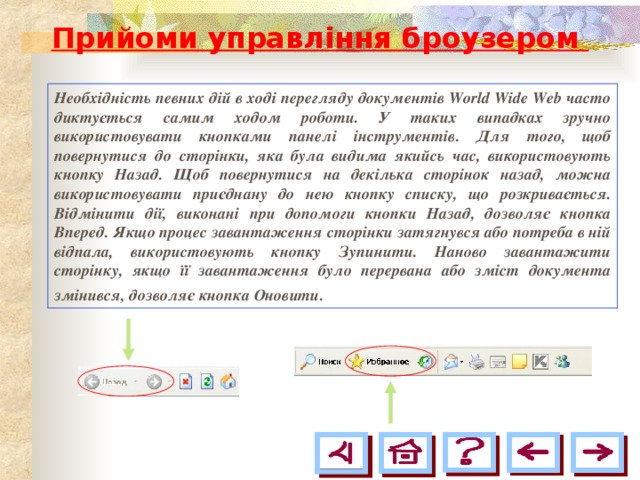
Task: Click the green Refresh page icon
Action: [206, 381]
